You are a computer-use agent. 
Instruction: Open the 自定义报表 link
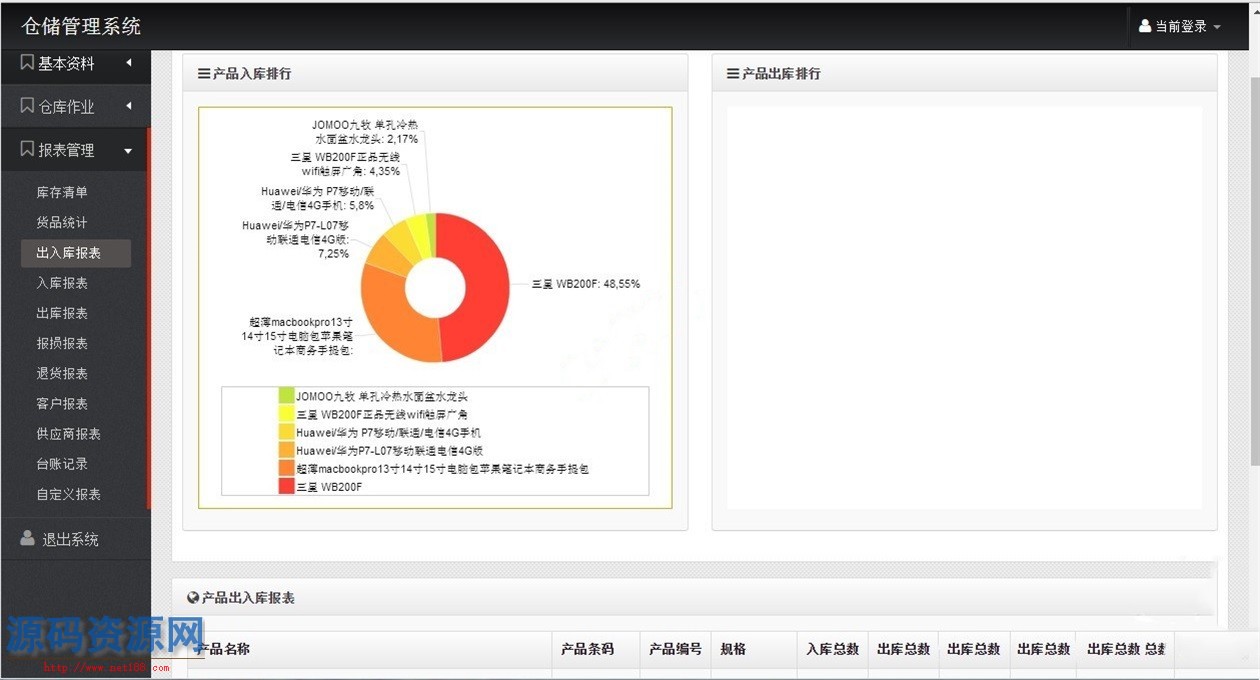pyautogui.click(x=68, y=494)
